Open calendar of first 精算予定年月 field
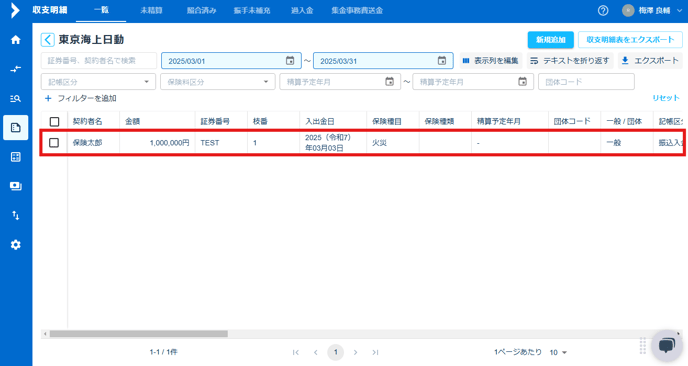 click(x=389, y=82)
